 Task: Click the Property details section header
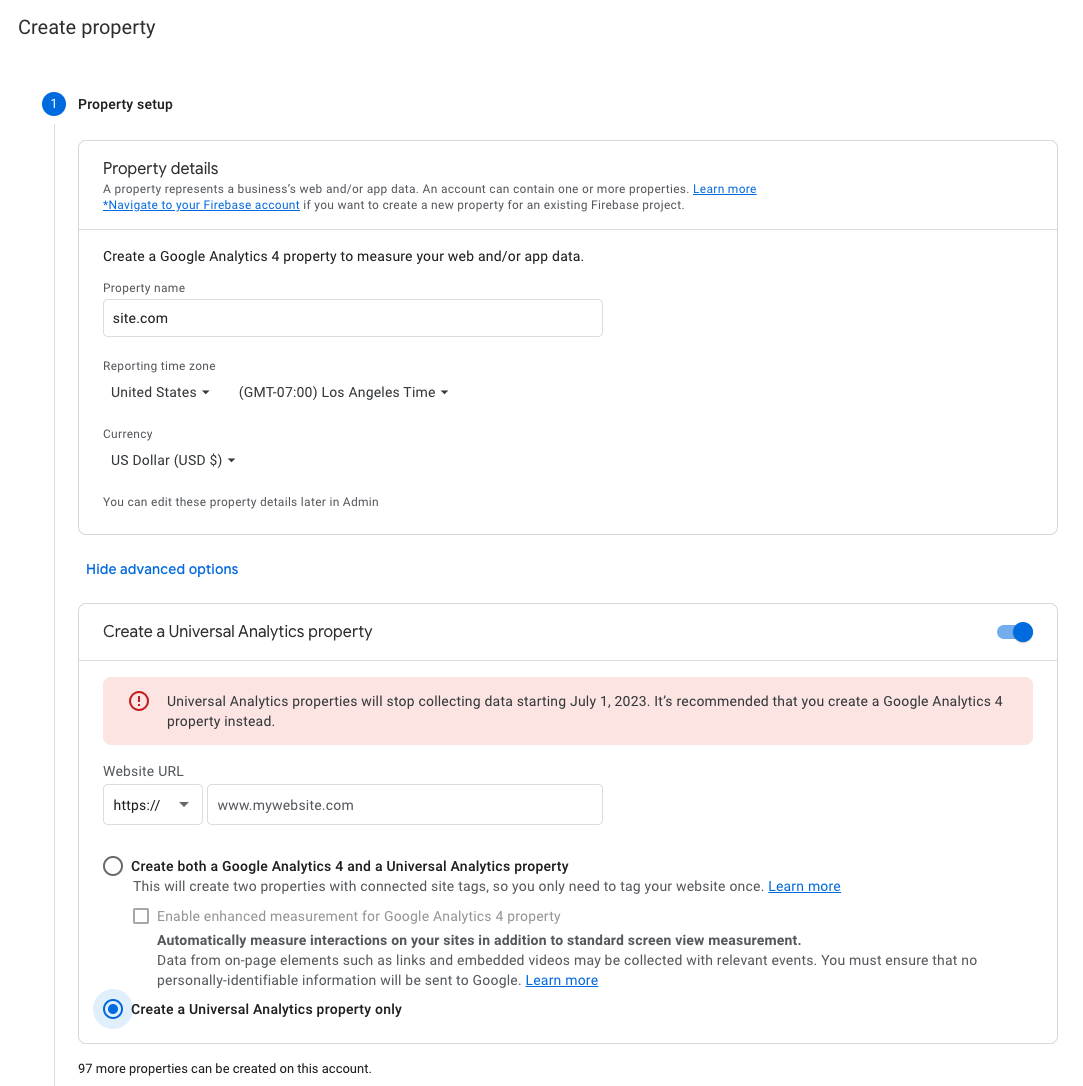click(x=160, y=168)
